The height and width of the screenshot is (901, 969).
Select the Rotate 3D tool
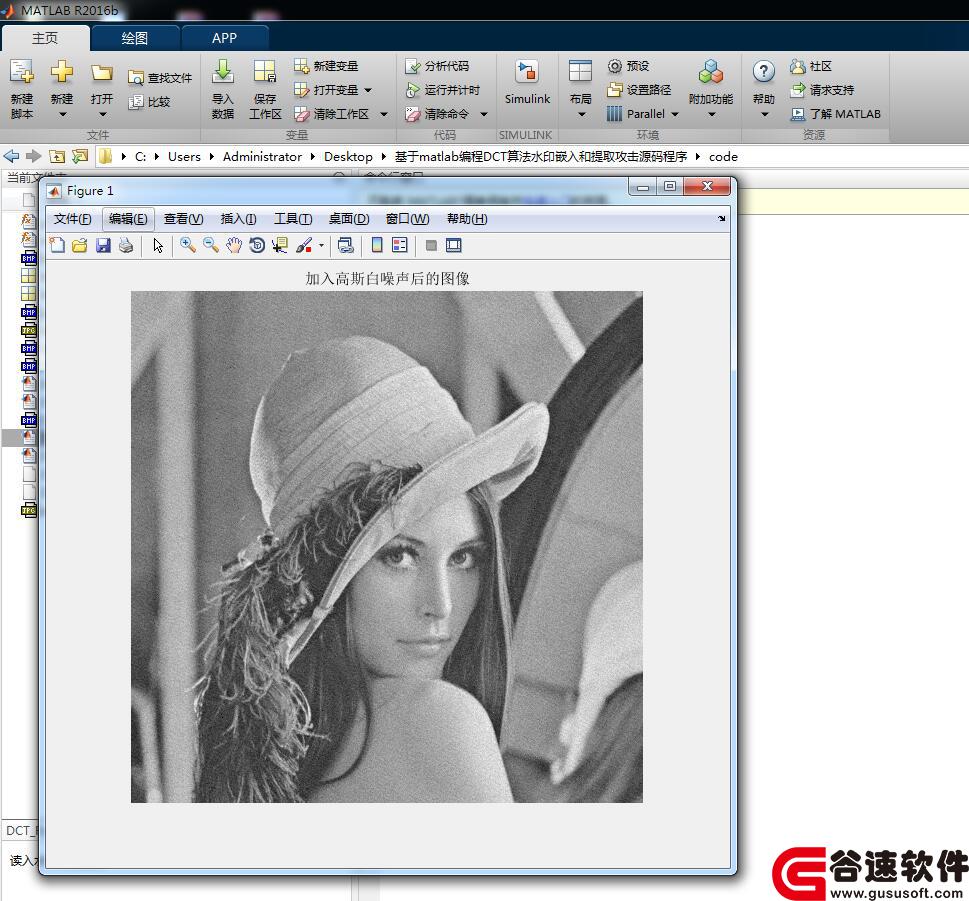tap(257, 245)
